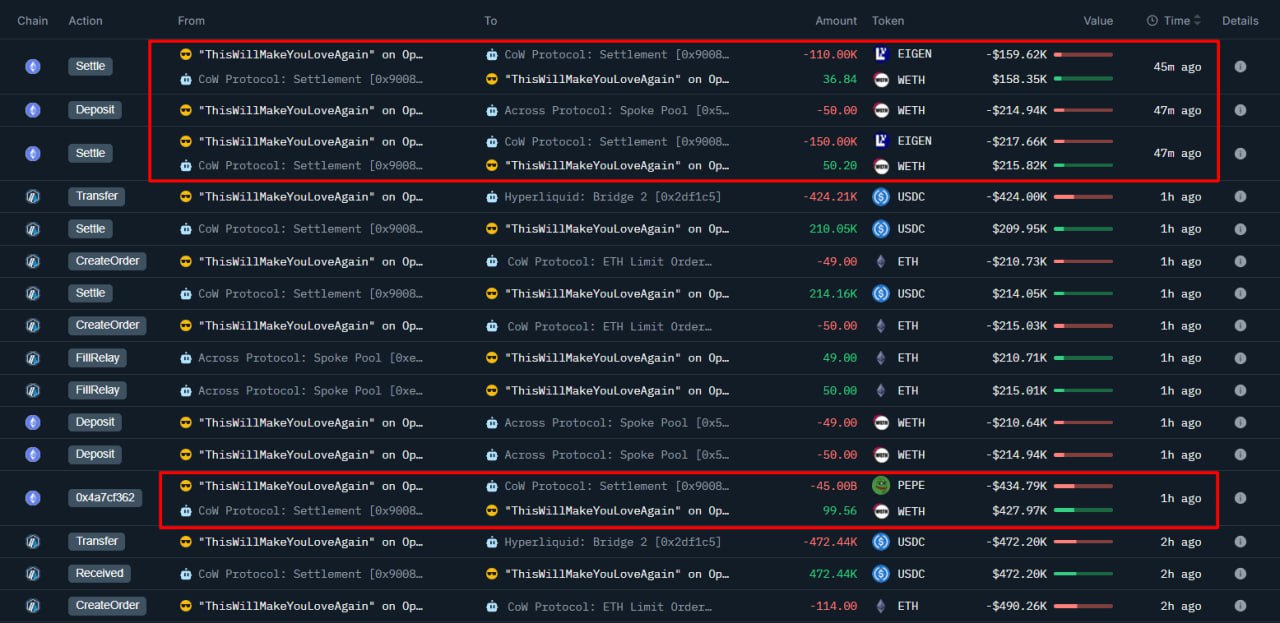Click Hyperliquid Bridge 2 robot icon in -424.21K row
Screen dimensions: 1280x623
492,197
